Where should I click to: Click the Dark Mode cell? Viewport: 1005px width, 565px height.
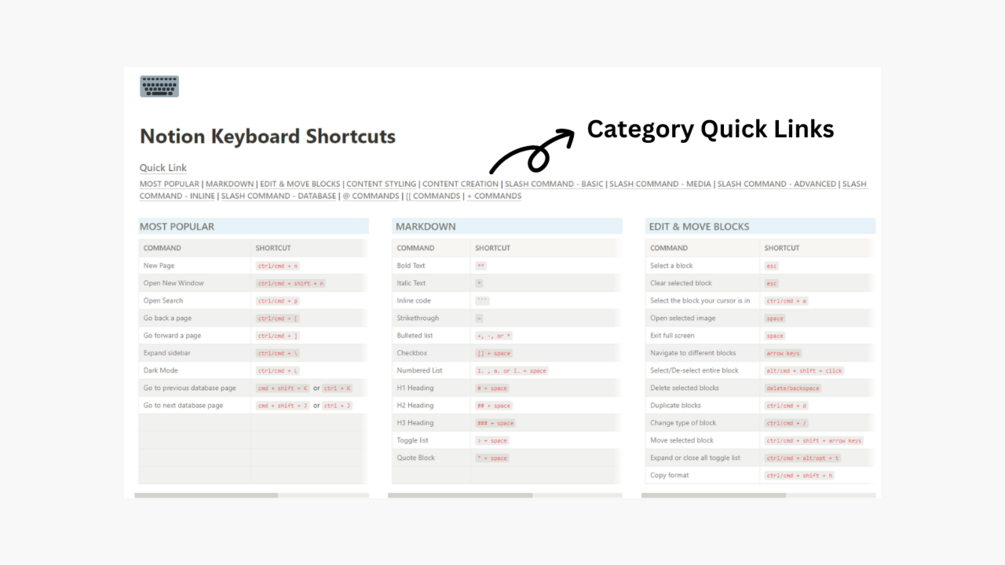(x=194, y=370)
